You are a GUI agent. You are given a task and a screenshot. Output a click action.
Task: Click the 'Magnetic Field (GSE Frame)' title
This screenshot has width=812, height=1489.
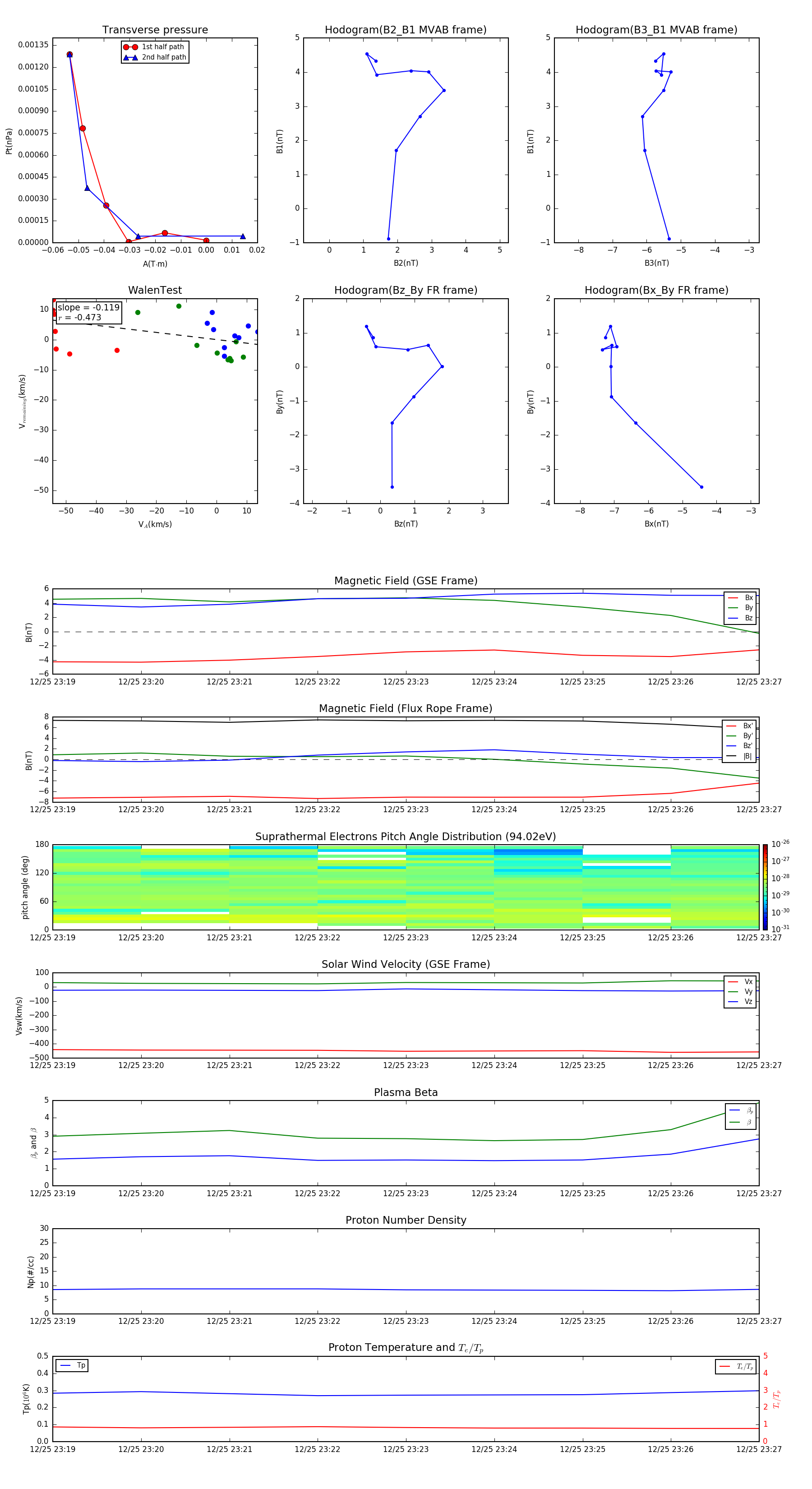click(x=406, y=581)
